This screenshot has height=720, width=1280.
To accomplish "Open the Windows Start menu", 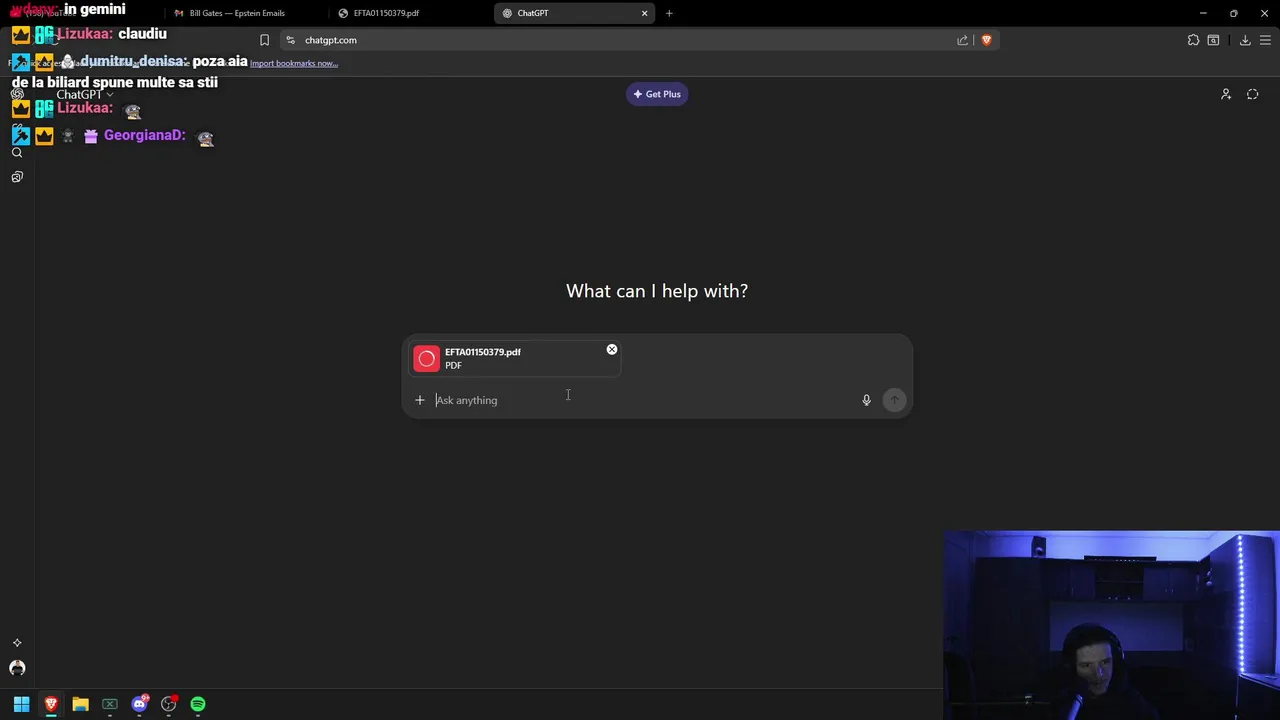I will [21, 704].
